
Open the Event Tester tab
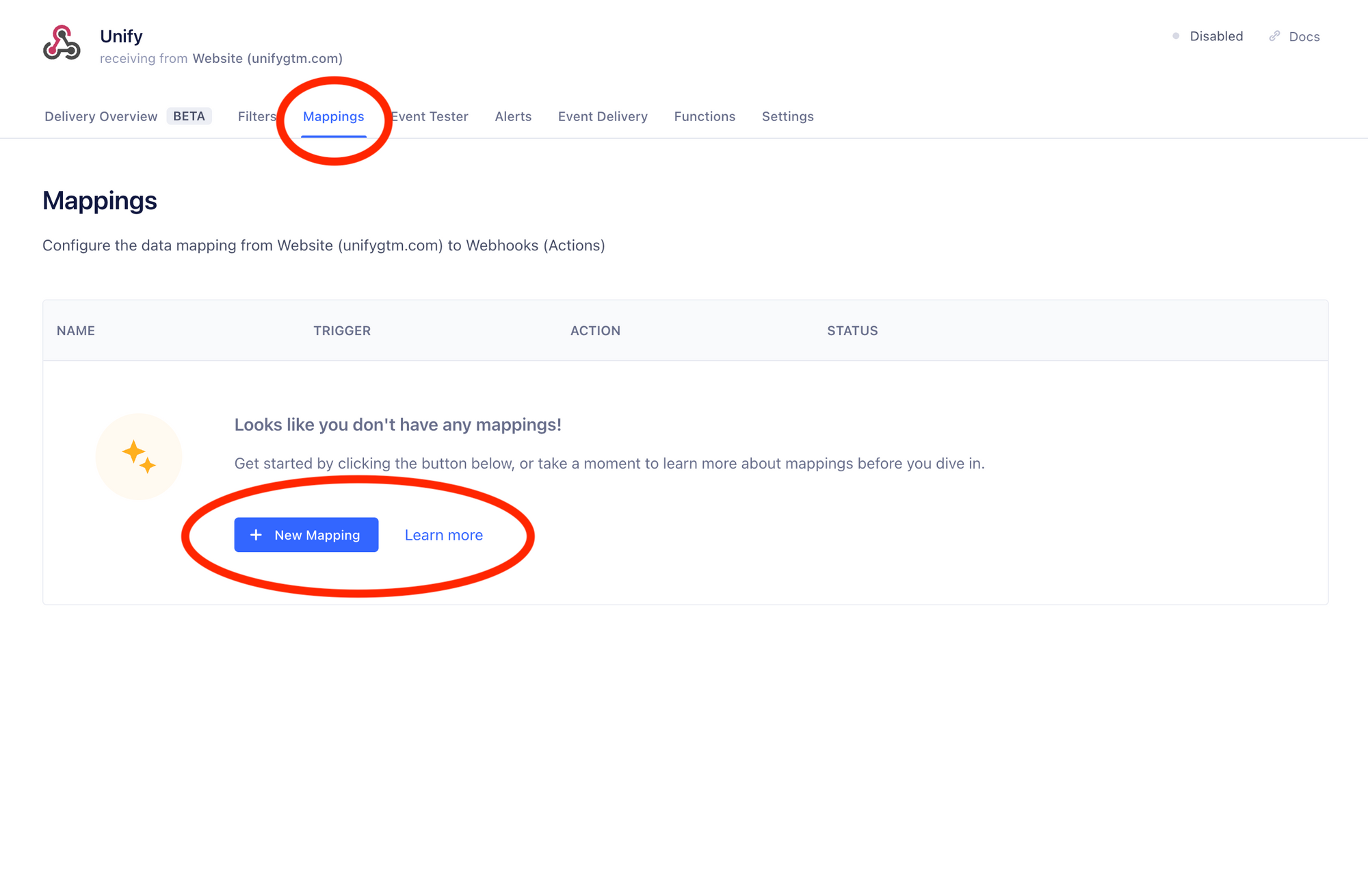pos(431,116)
